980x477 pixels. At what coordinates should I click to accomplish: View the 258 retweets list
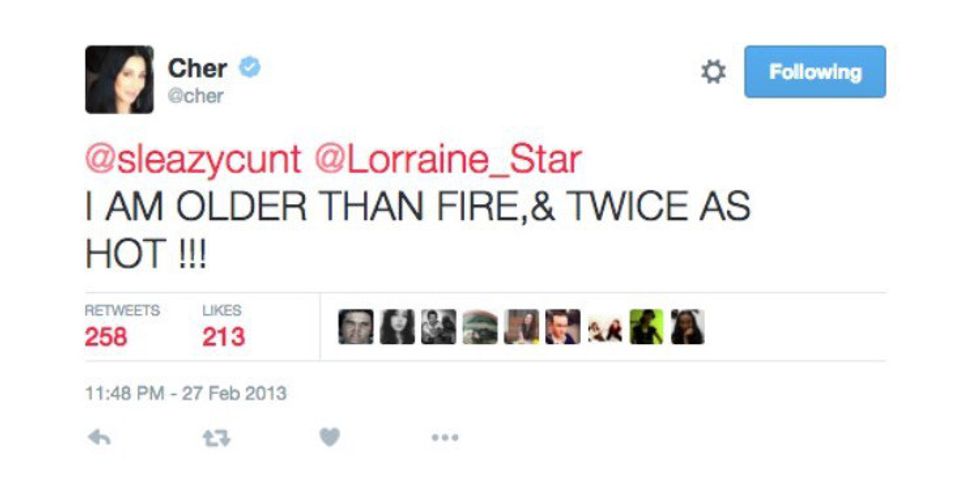106,336
